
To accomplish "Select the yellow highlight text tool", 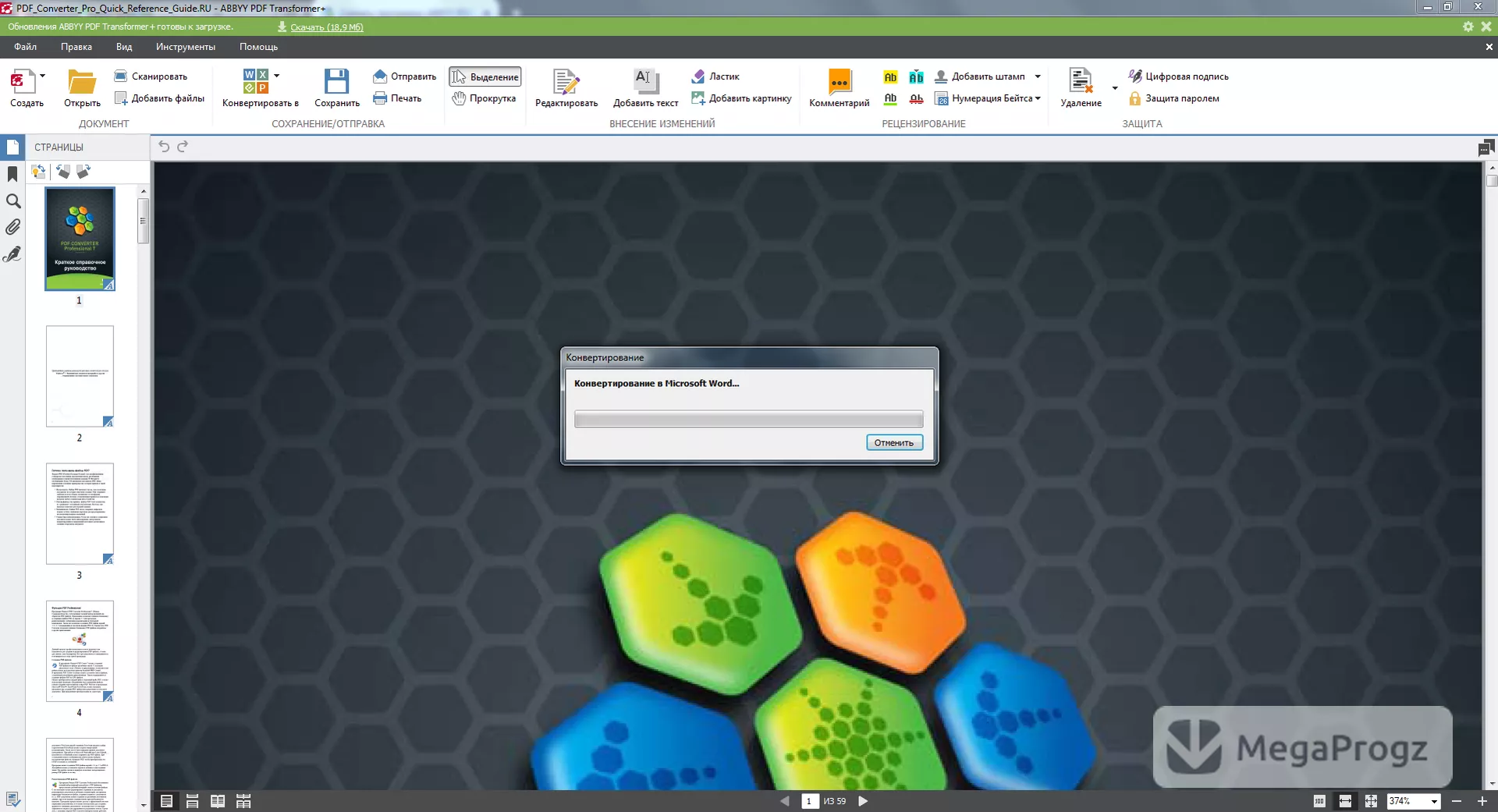I will 890,77.
